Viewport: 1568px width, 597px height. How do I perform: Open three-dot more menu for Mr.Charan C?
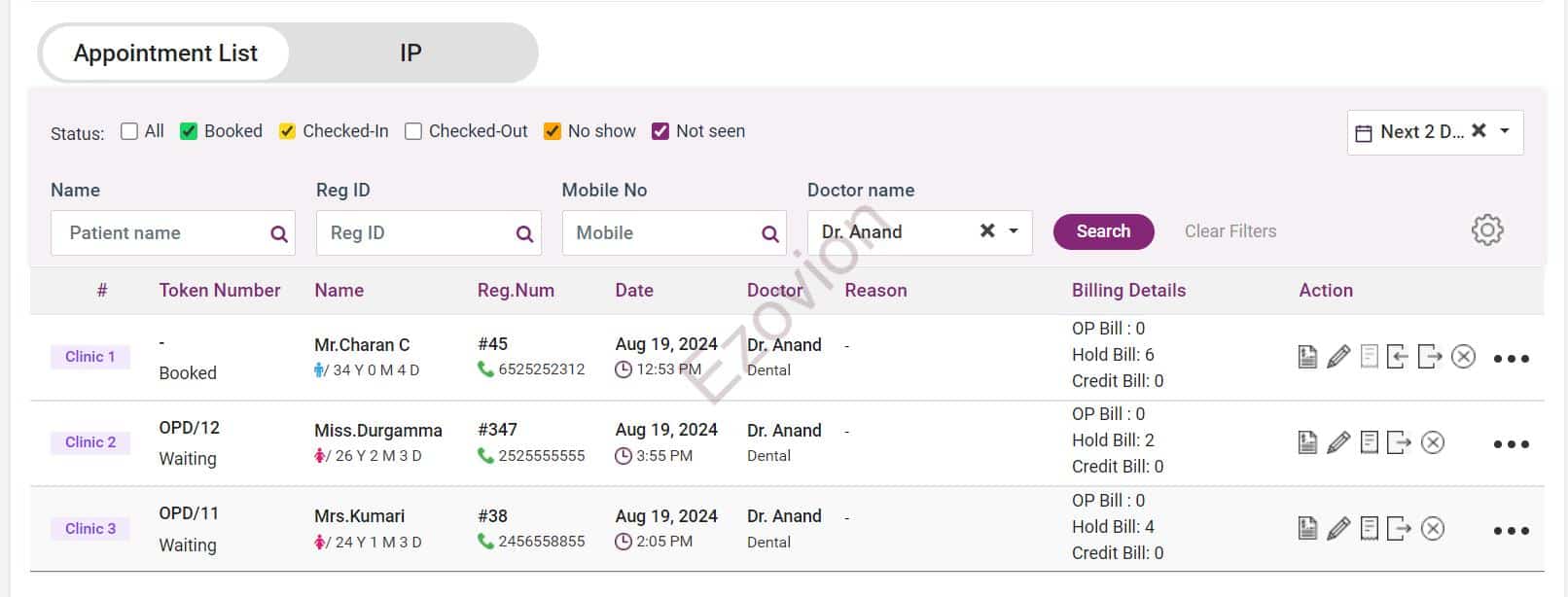(1511, 359)
